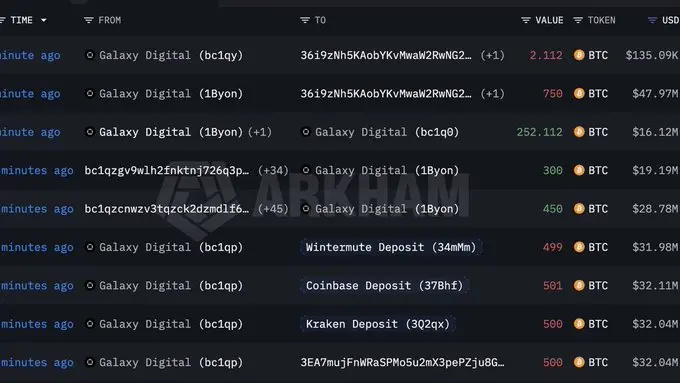Open sender address bc1qzcnwzv3tqzck2dzmdlf6…
This screenshot has height=383, width=680.
pyautogui.click(x=167, y=209)
